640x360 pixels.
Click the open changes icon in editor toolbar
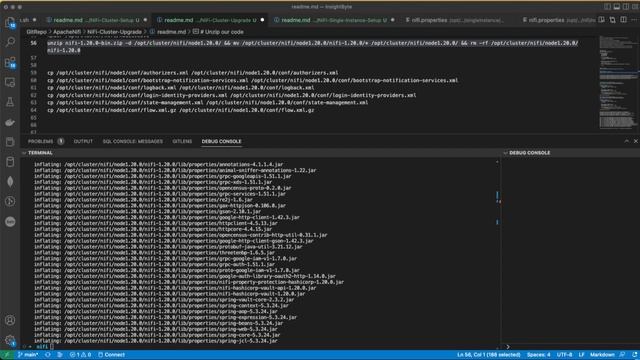pyautogui.click(x=613, y=20)
